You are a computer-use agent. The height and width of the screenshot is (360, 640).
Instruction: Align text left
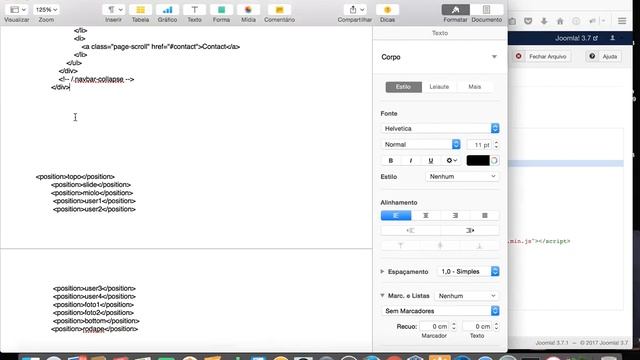(x=396, y=216)
